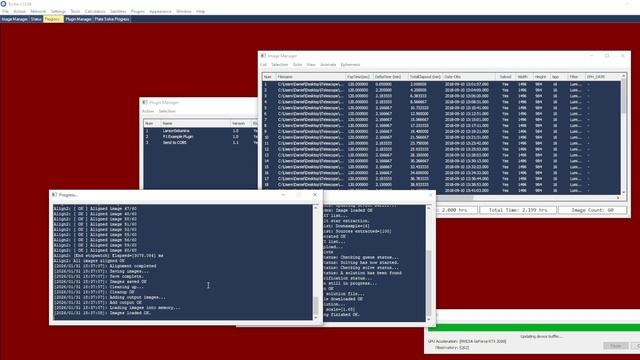Image resolution: width=640 pixels, height=360 pixels.
Task: Click the Progress window scroll up arrow
Action: coord(316,208)
